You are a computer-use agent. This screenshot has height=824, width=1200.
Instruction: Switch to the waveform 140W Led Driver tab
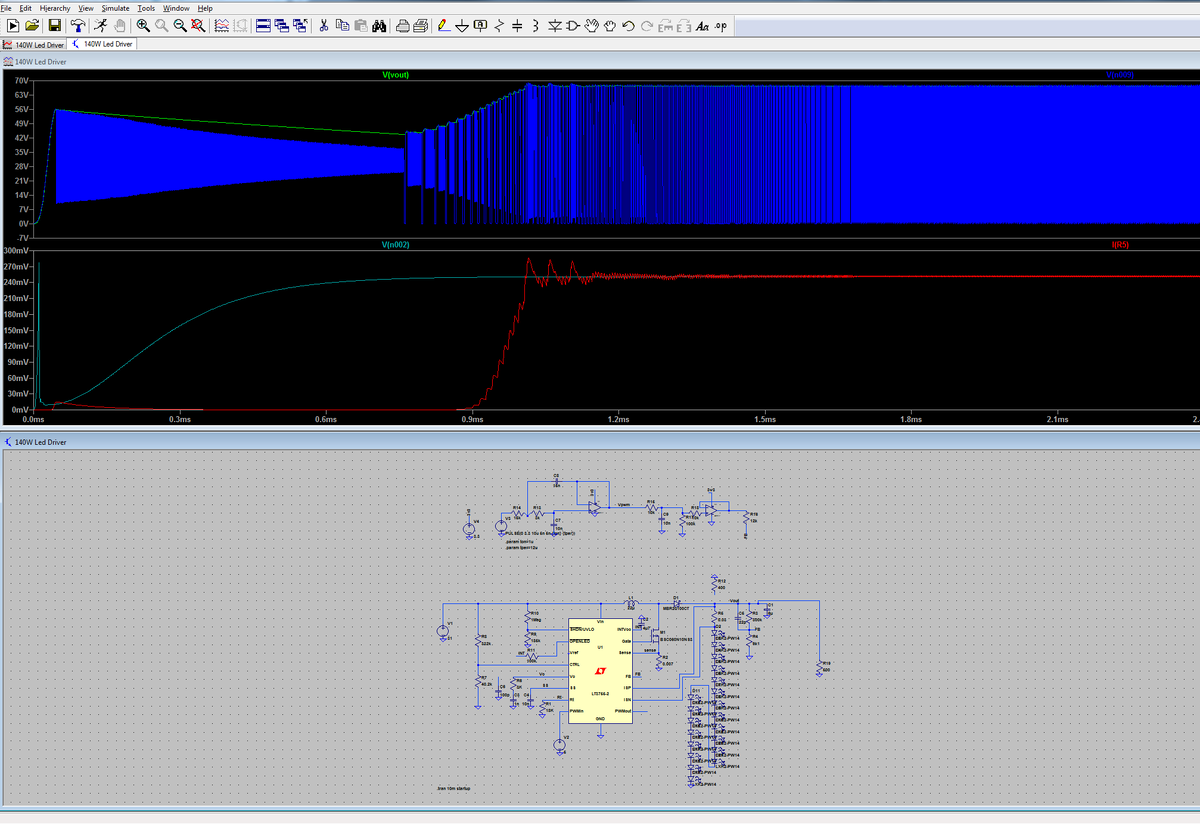click(x=34, y=44)
